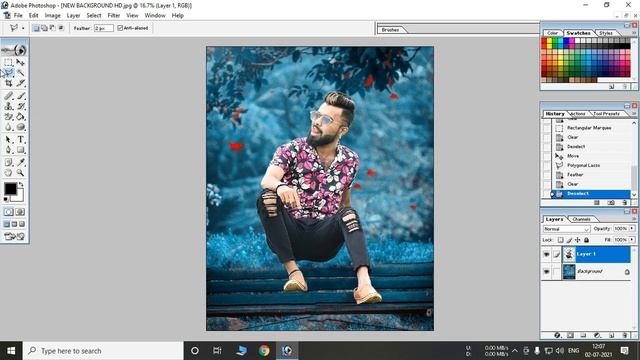The width and height of the screenshot is (640, 360).
Task: Select the Rectangle shape tool
Action: click(x=20, y=150)
